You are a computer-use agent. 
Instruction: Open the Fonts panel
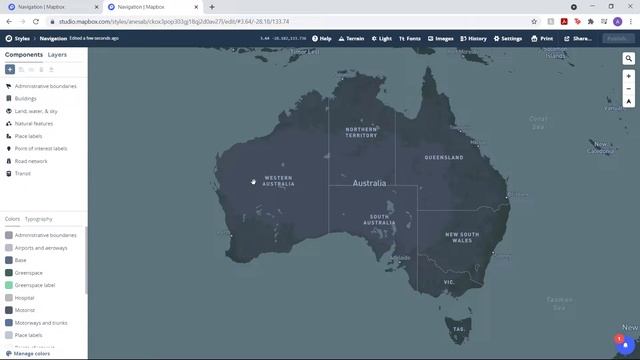pyautogui.click(x=410, y=38)
